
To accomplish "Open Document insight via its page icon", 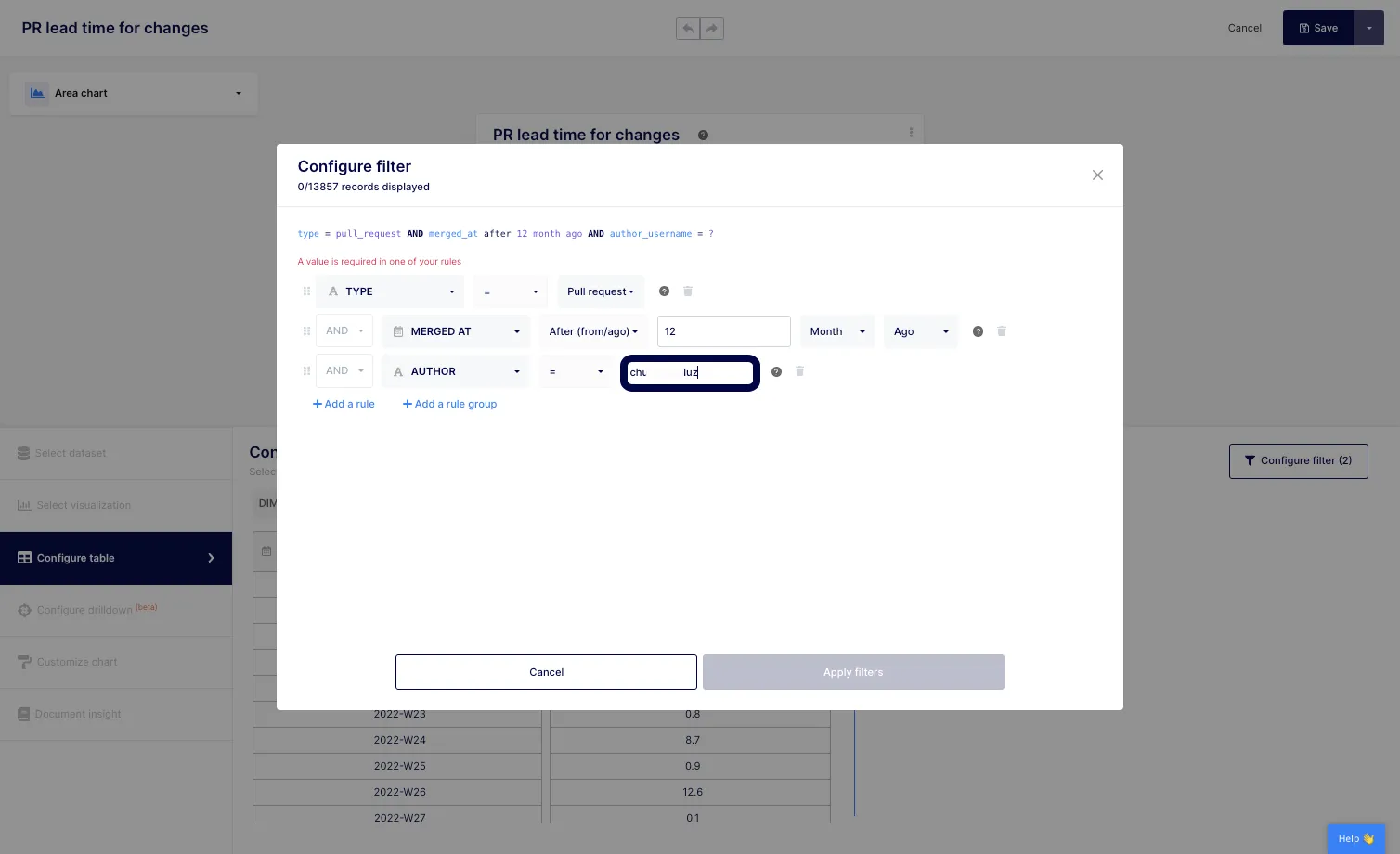I will pyautogui.click(x=23, y=714).
